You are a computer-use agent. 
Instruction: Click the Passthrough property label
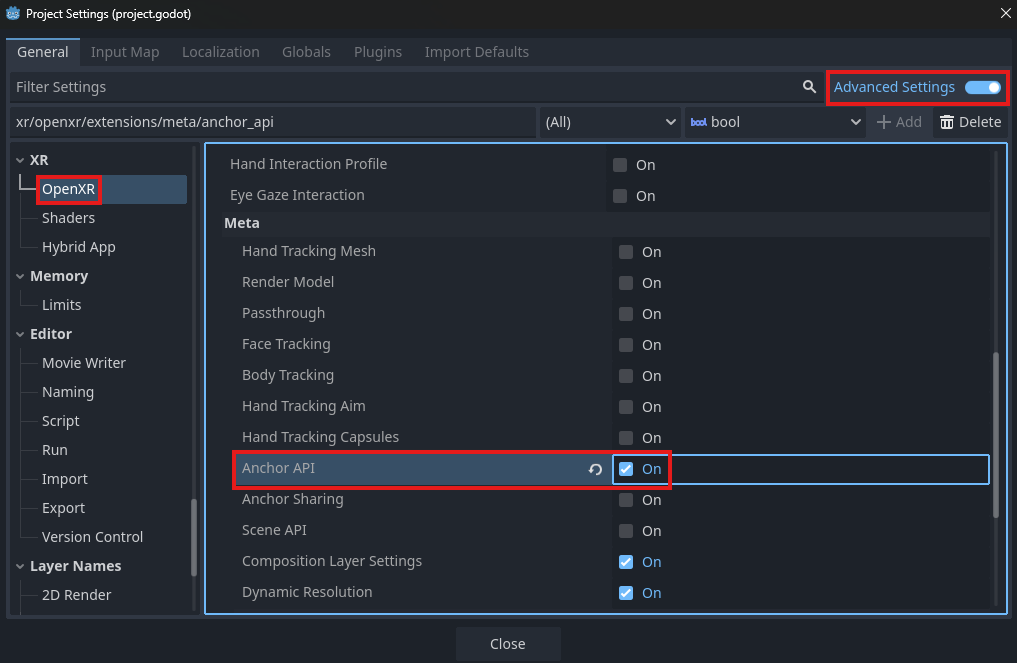click(x=283, y=313)
